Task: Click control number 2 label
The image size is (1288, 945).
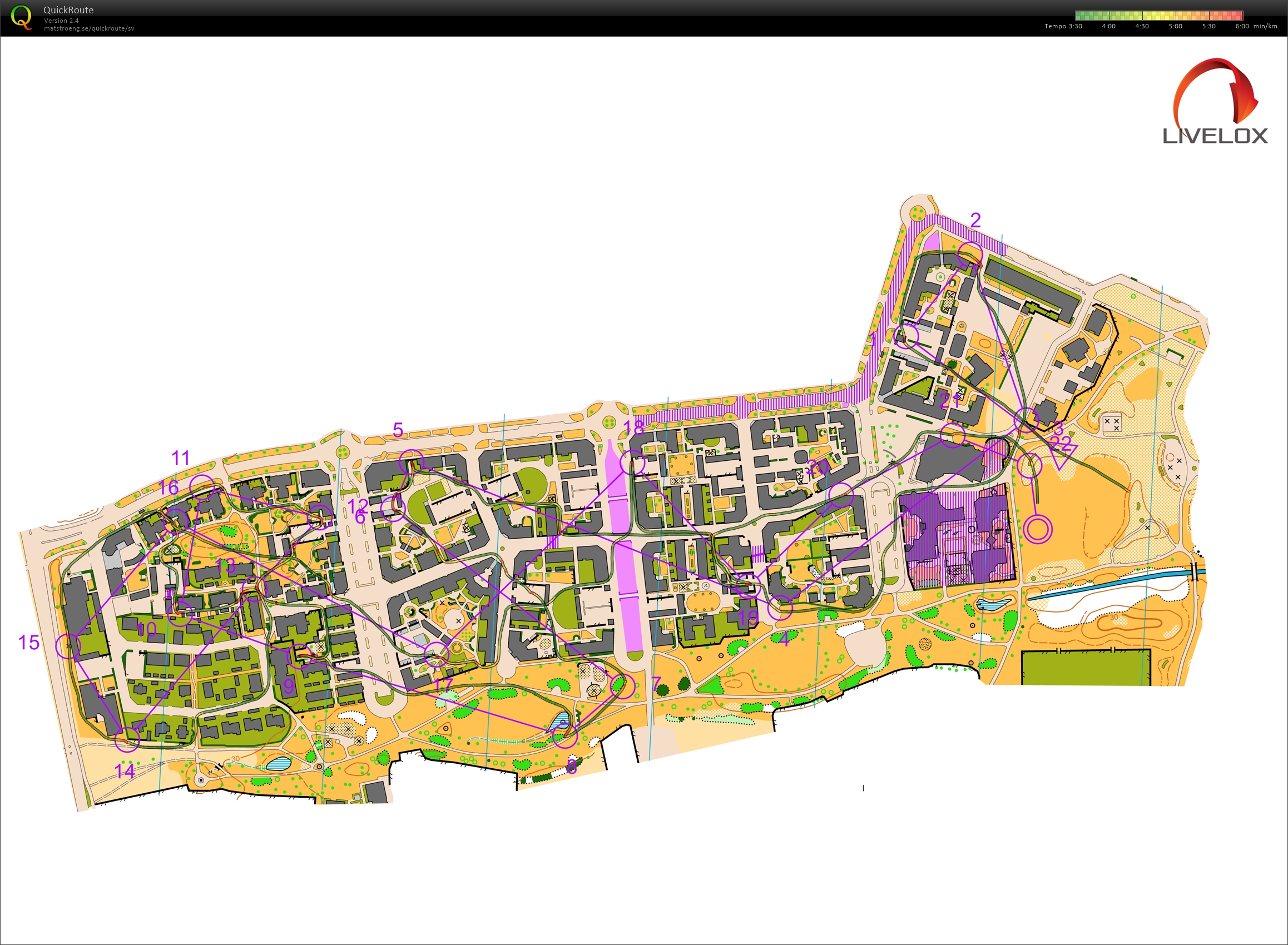Action: pyautogui.click(x=975, y=220)
